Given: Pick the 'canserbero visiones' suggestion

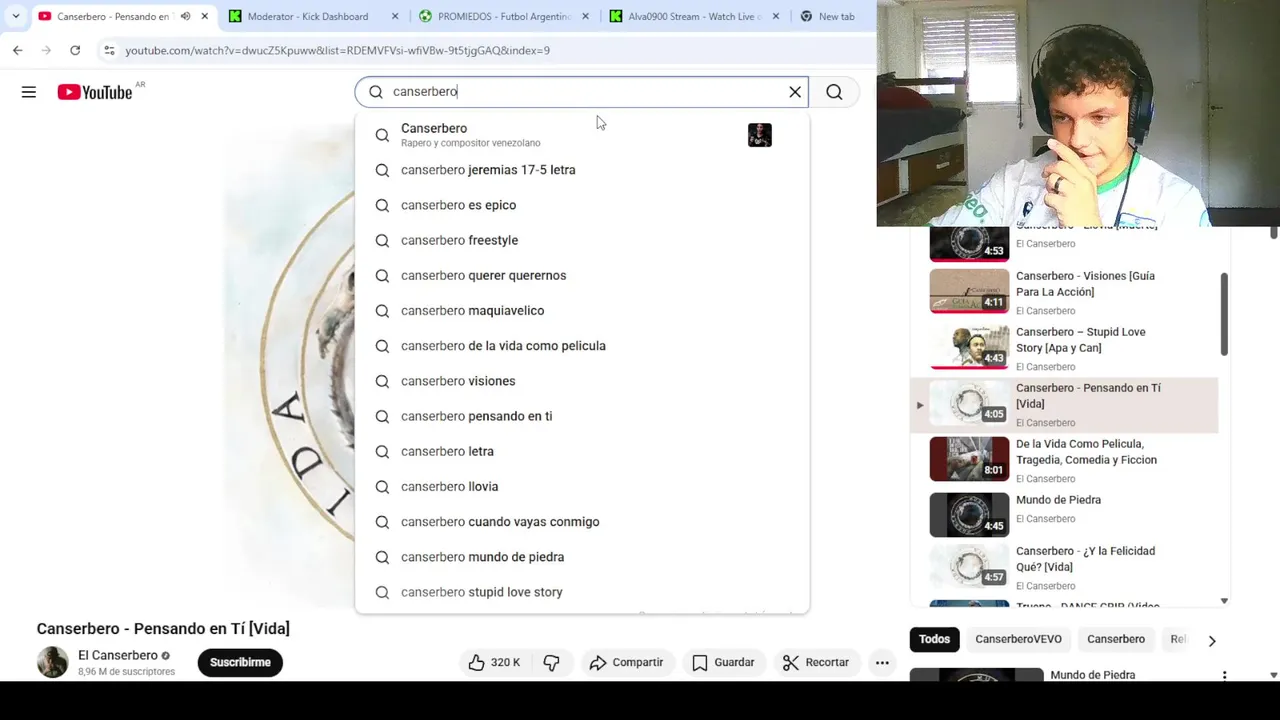Looking at the screenshot, I should tap(582, 381).
